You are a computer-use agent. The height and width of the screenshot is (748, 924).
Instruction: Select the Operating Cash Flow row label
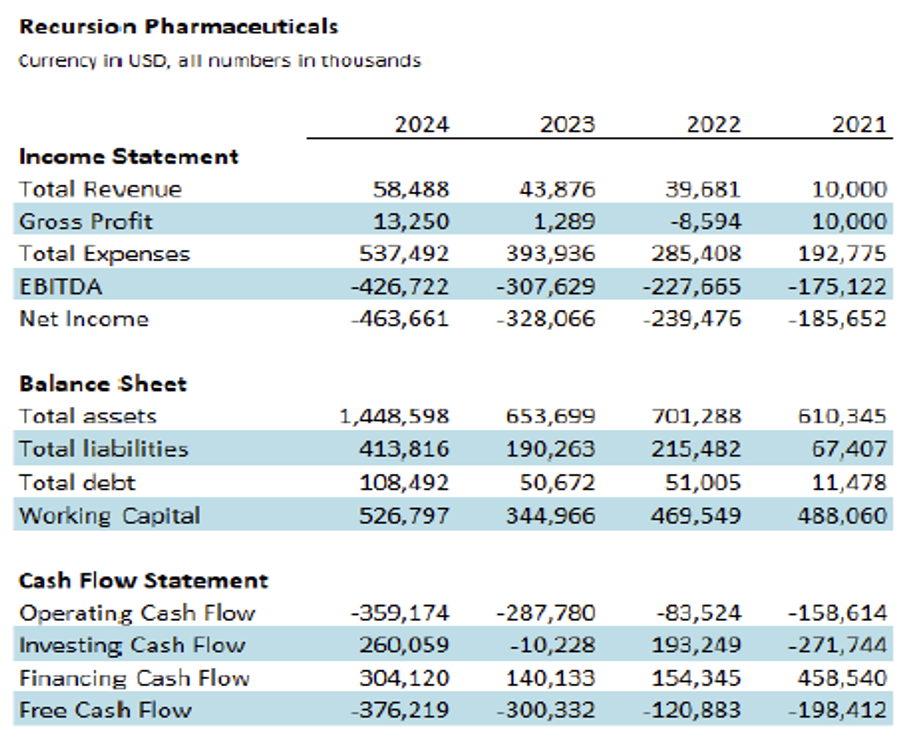137,612
